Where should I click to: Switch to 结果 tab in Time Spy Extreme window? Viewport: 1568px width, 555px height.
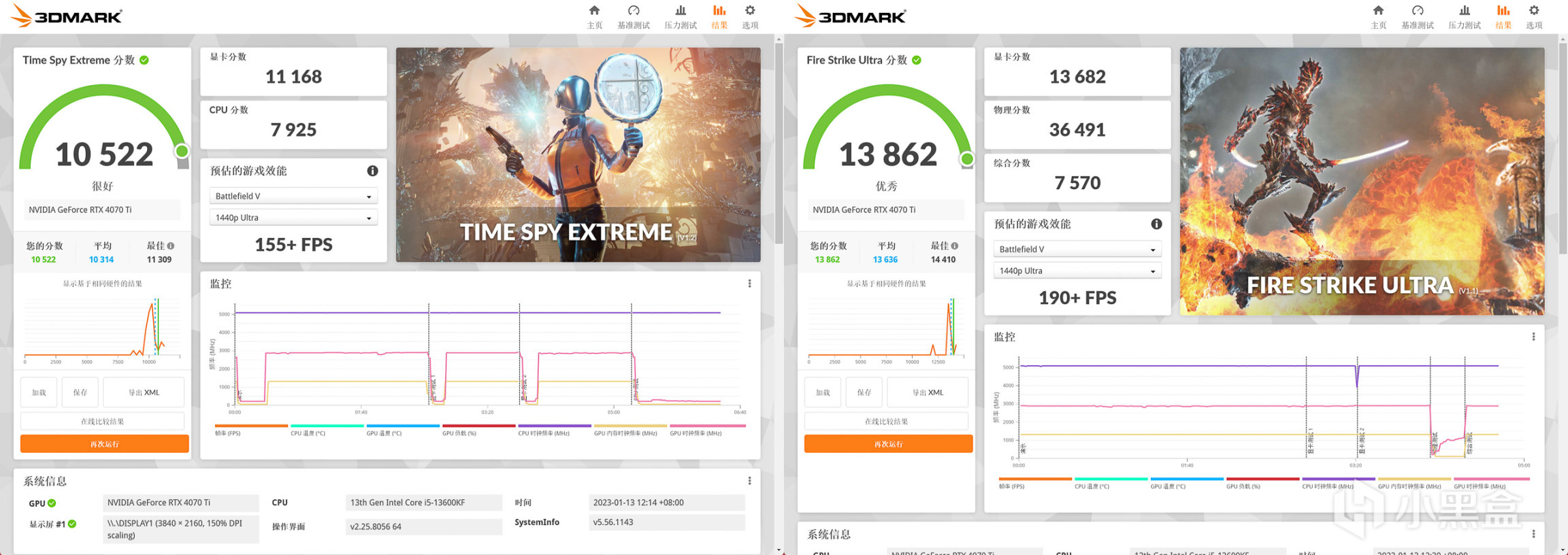[x=719, y=16]
